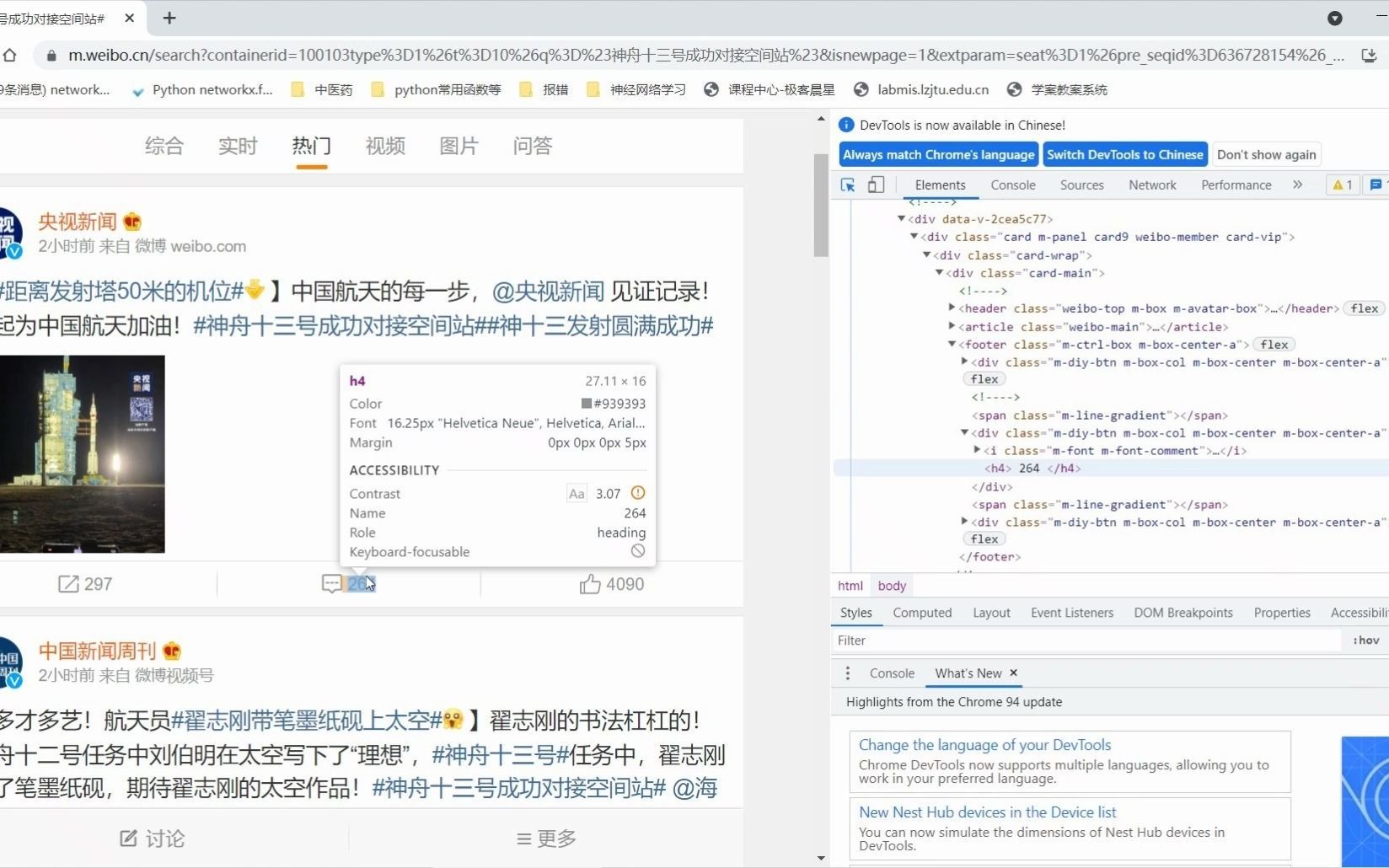
Task: Switch to the Sources tab in DevTools
Action: pyautogui.click(x=1081, y=185)
